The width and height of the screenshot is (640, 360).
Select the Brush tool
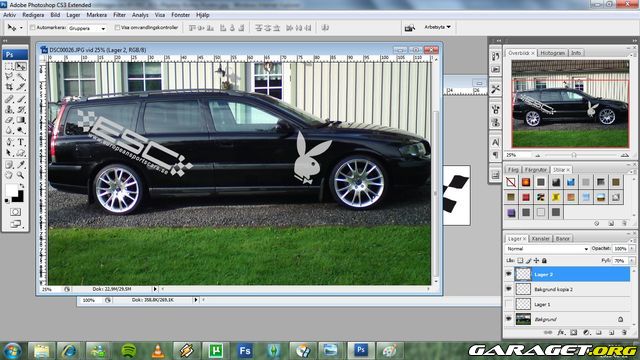21,99
